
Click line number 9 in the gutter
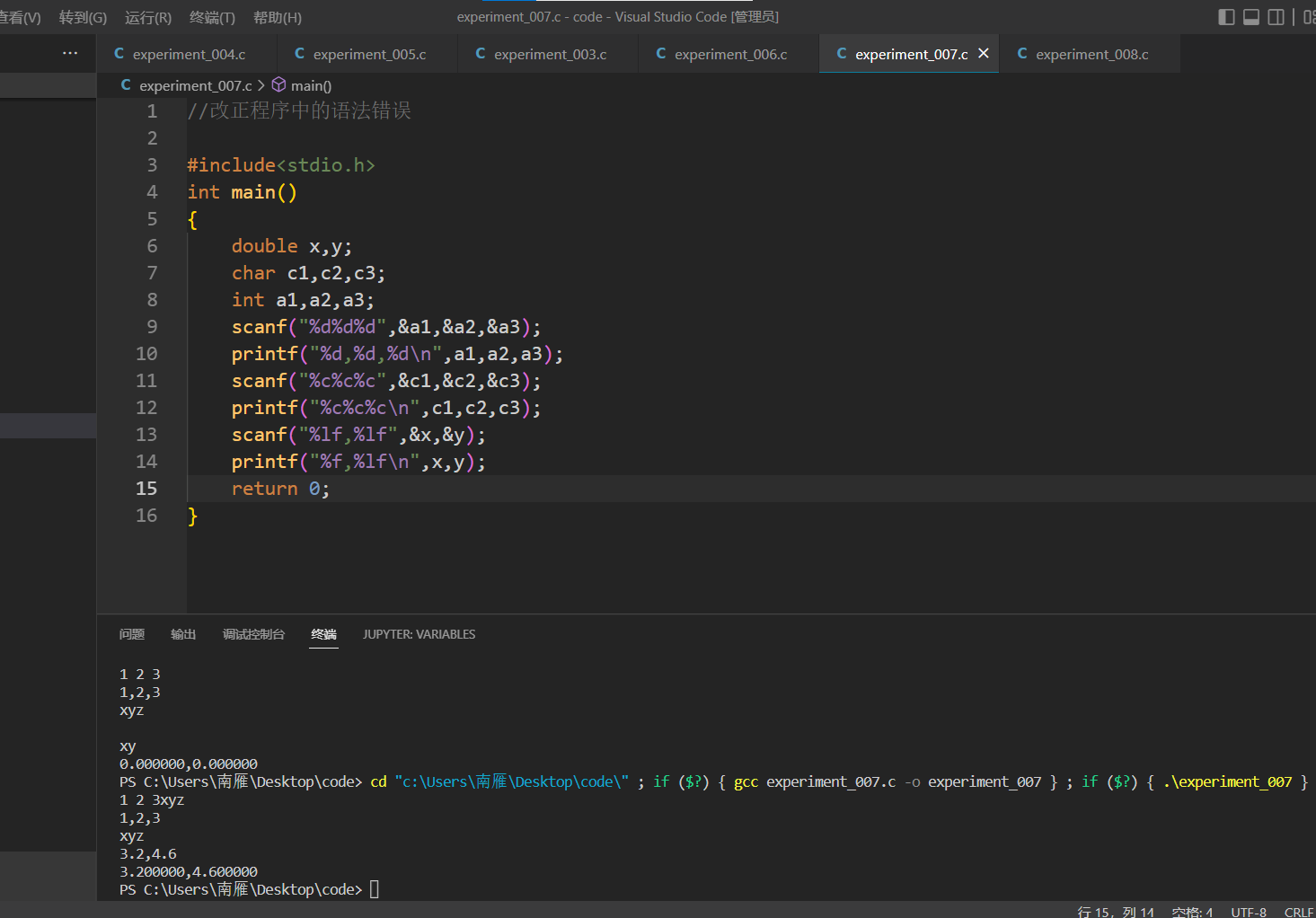tap(152, 327)
